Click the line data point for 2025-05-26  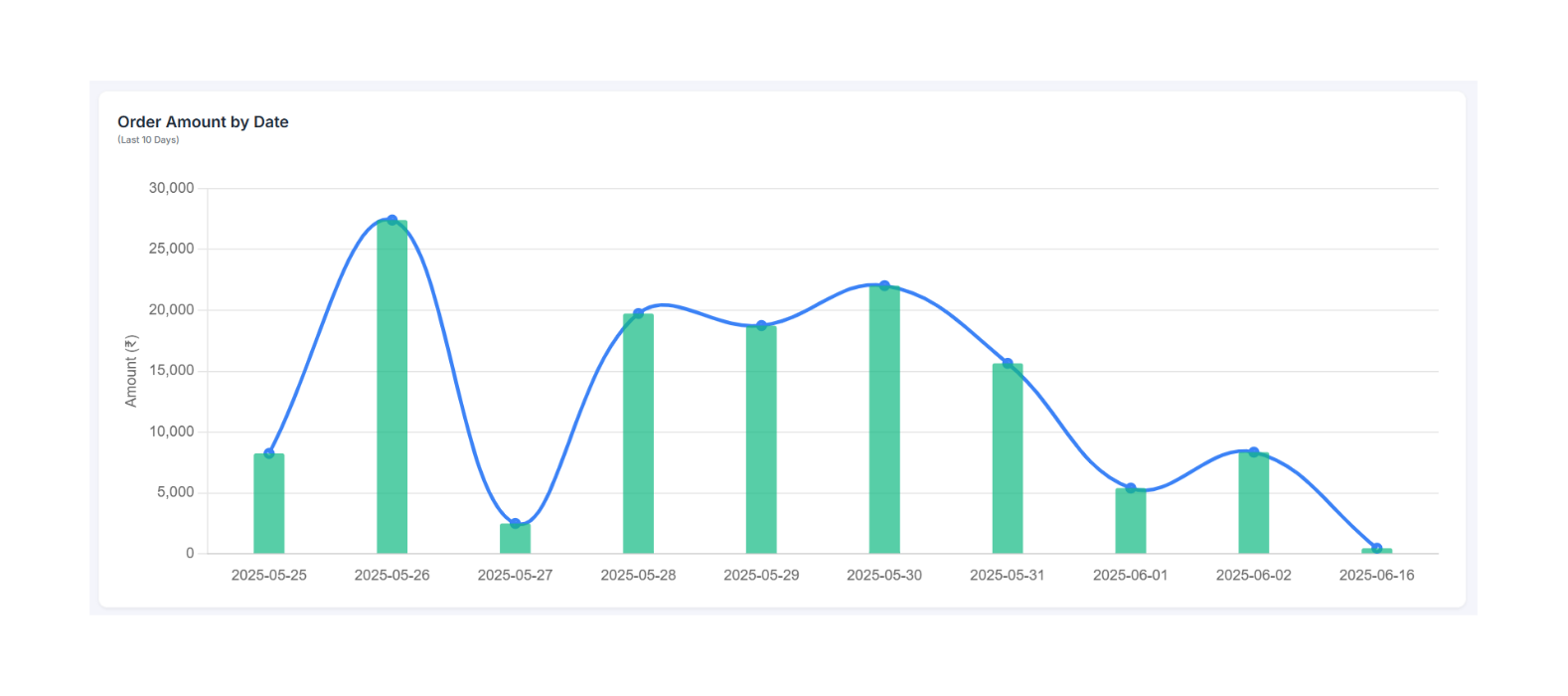[392, 220]
